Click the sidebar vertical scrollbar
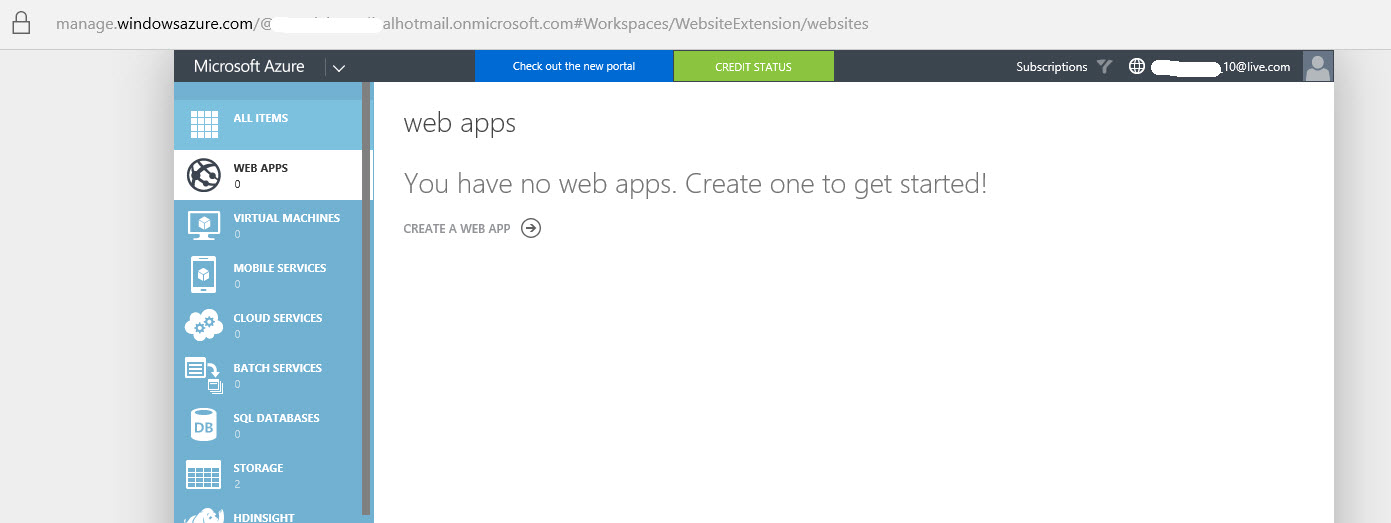Screen dimensions: 1391x523 click(x=367, y=300)
